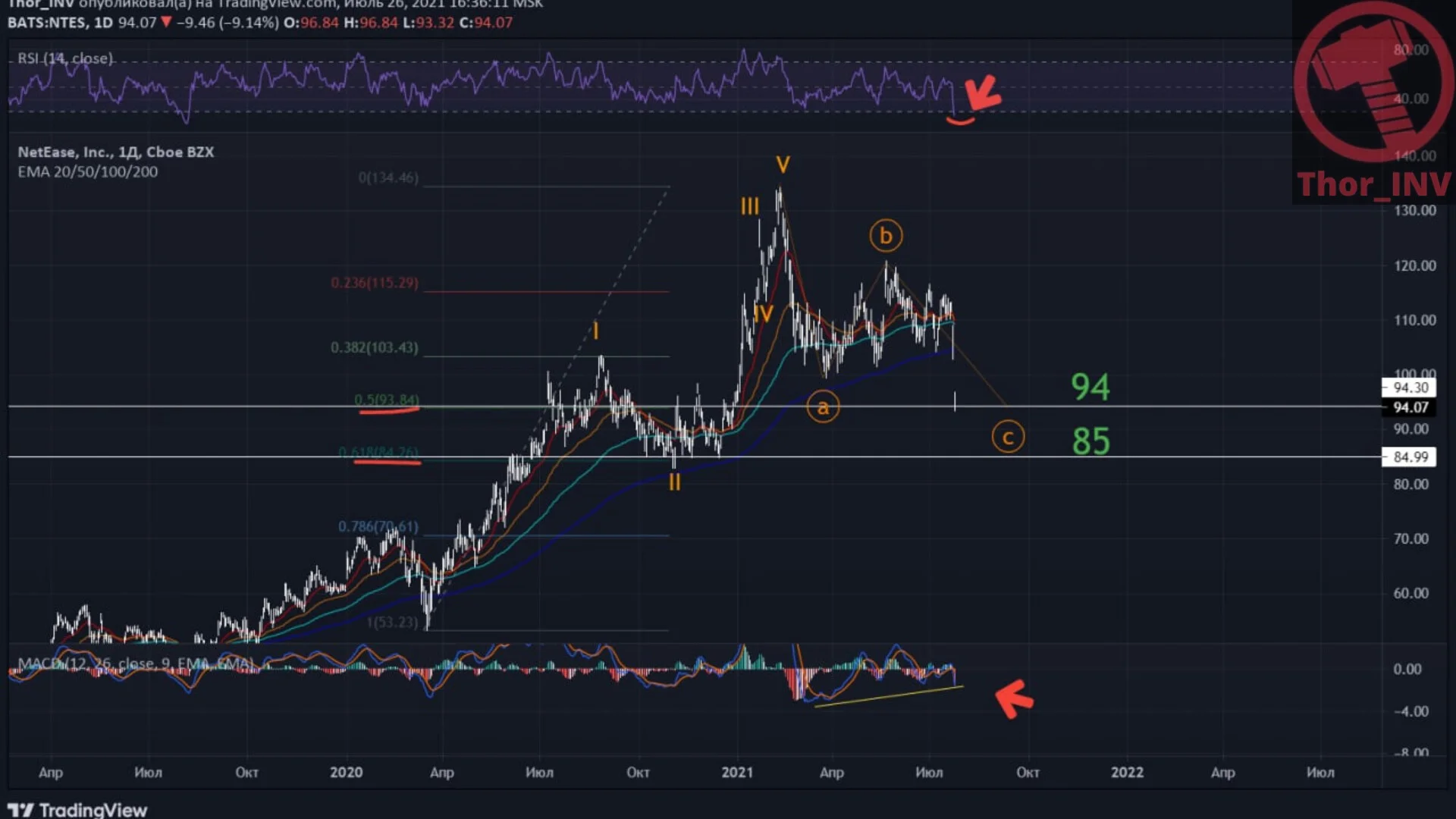Screen dimensions: 1456x819
Task: Select the circled corrective wave b label
Action: tap(886, 236)
